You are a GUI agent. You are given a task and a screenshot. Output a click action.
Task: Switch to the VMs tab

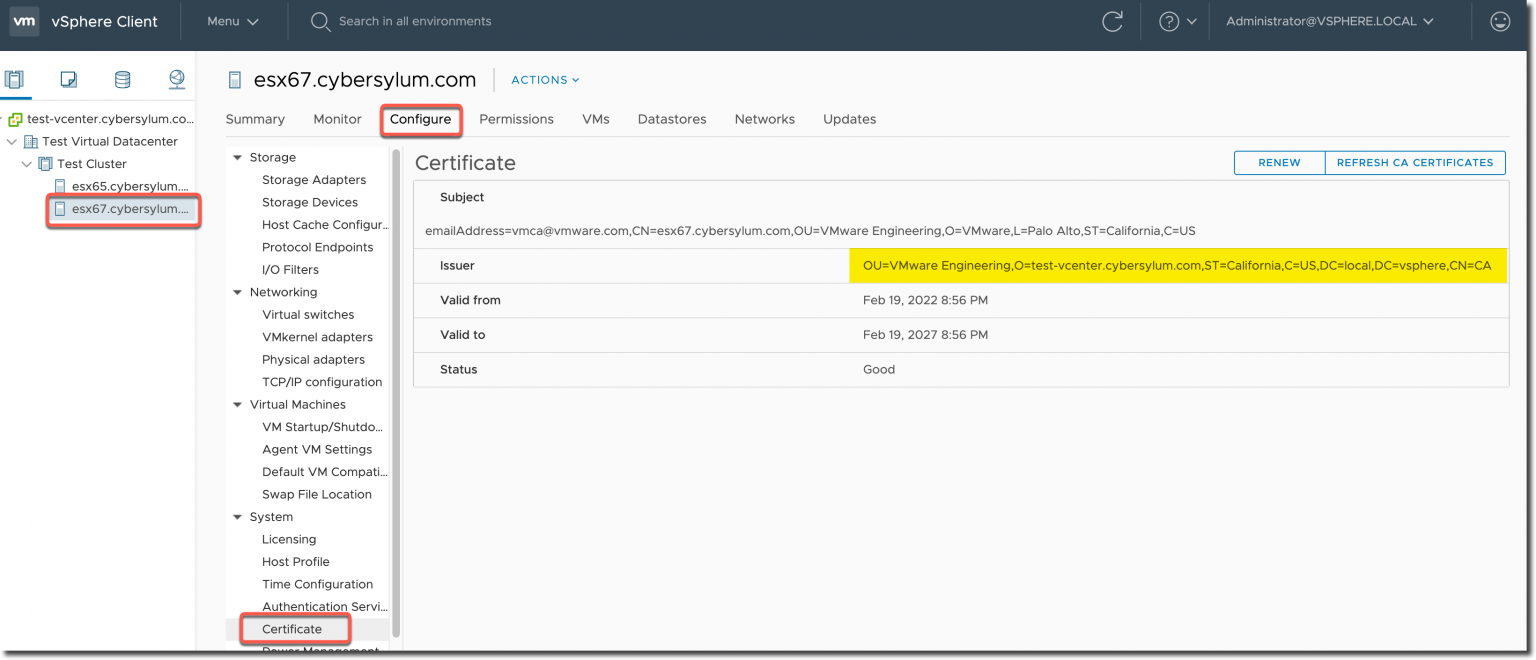596,119
